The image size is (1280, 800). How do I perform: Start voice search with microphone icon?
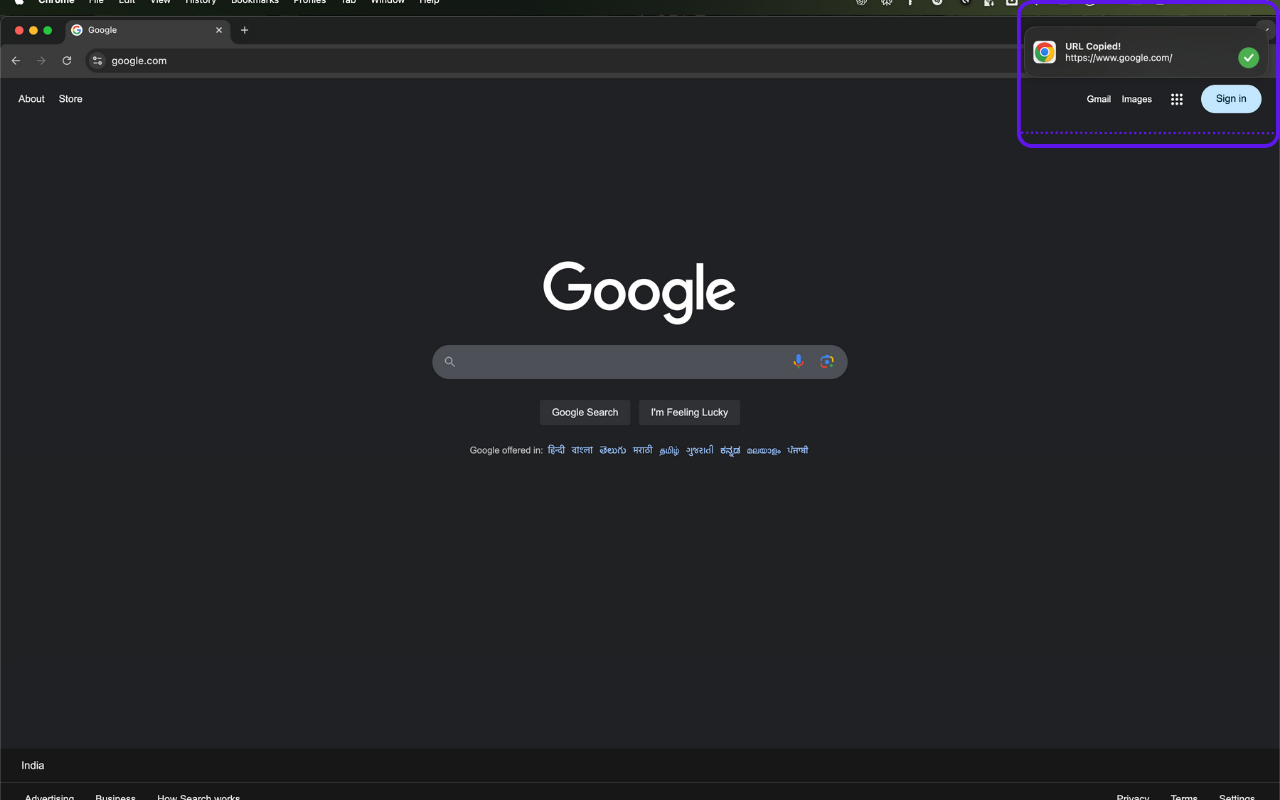tap(798, 362)
